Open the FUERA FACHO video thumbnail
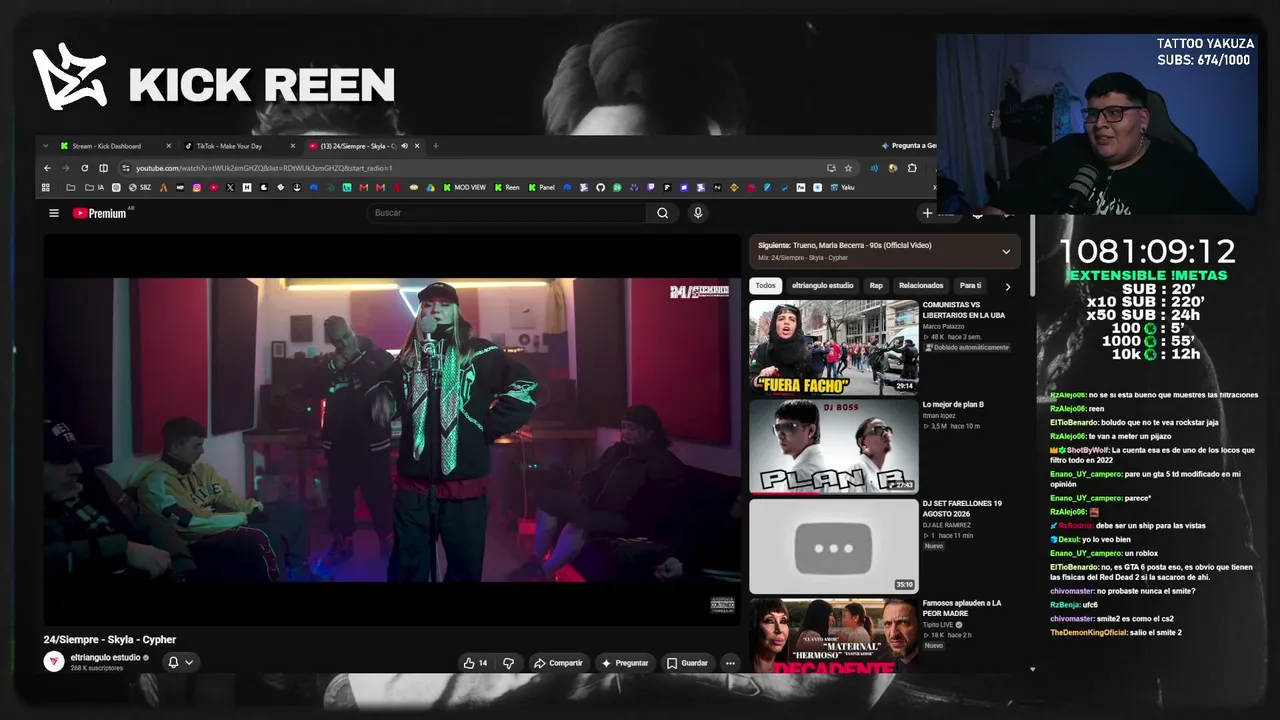The height and width of the screenshot is (720, 1280). [834, 347]
